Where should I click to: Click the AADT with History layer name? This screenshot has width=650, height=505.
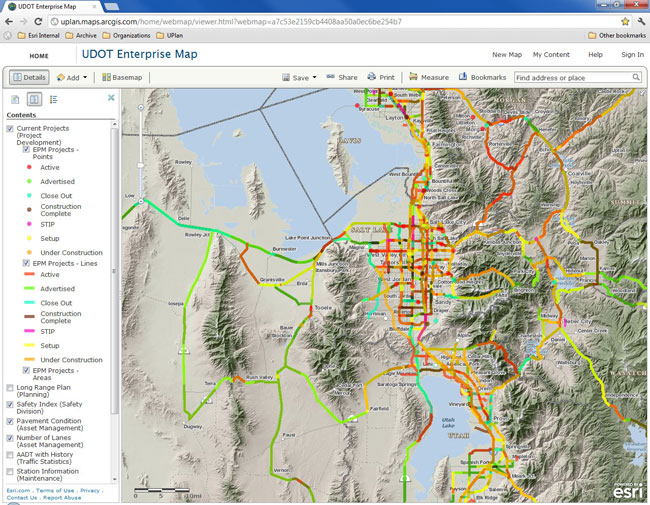click(x=45, y=458)
